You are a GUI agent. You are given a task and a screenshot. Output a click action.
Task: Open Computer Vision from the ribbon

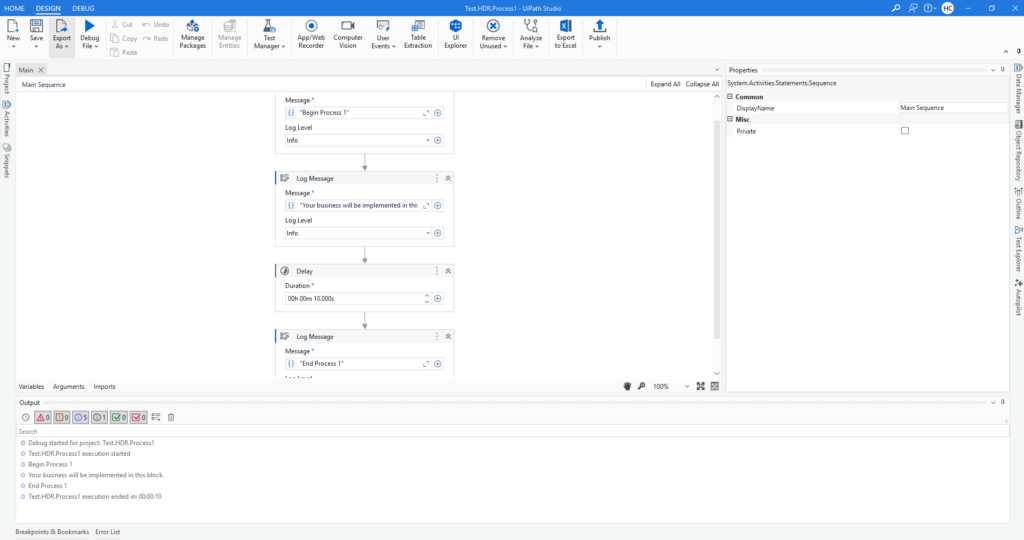[347, 33]
